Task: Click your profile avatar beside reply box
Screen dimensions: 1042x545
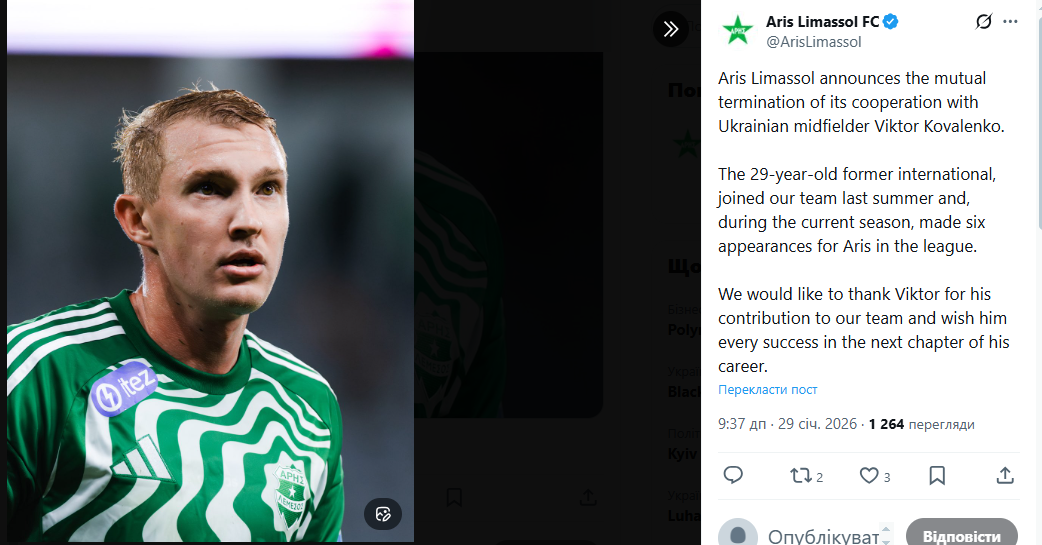Action: point(737,534)
